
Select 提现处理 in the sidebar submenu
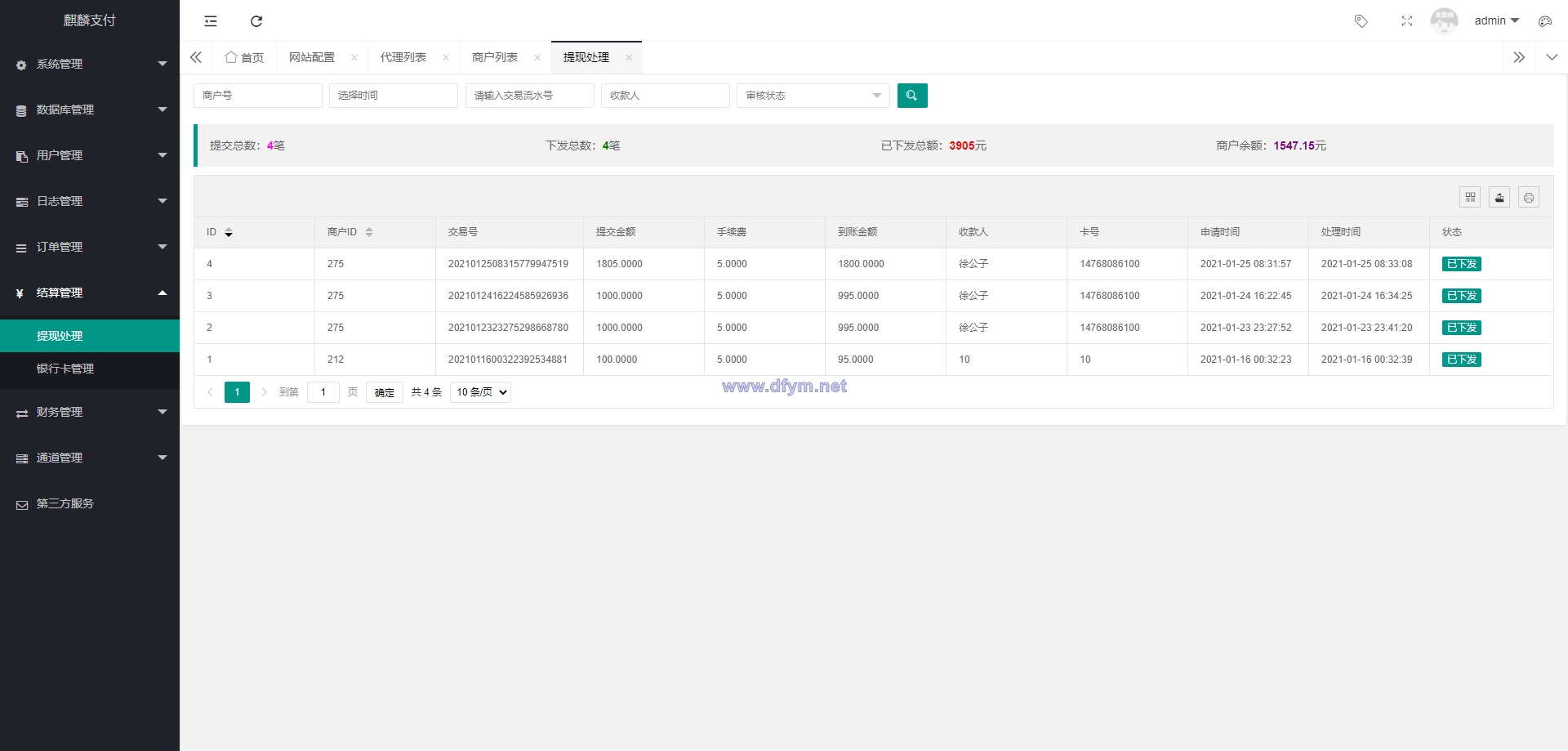point(90,336)
